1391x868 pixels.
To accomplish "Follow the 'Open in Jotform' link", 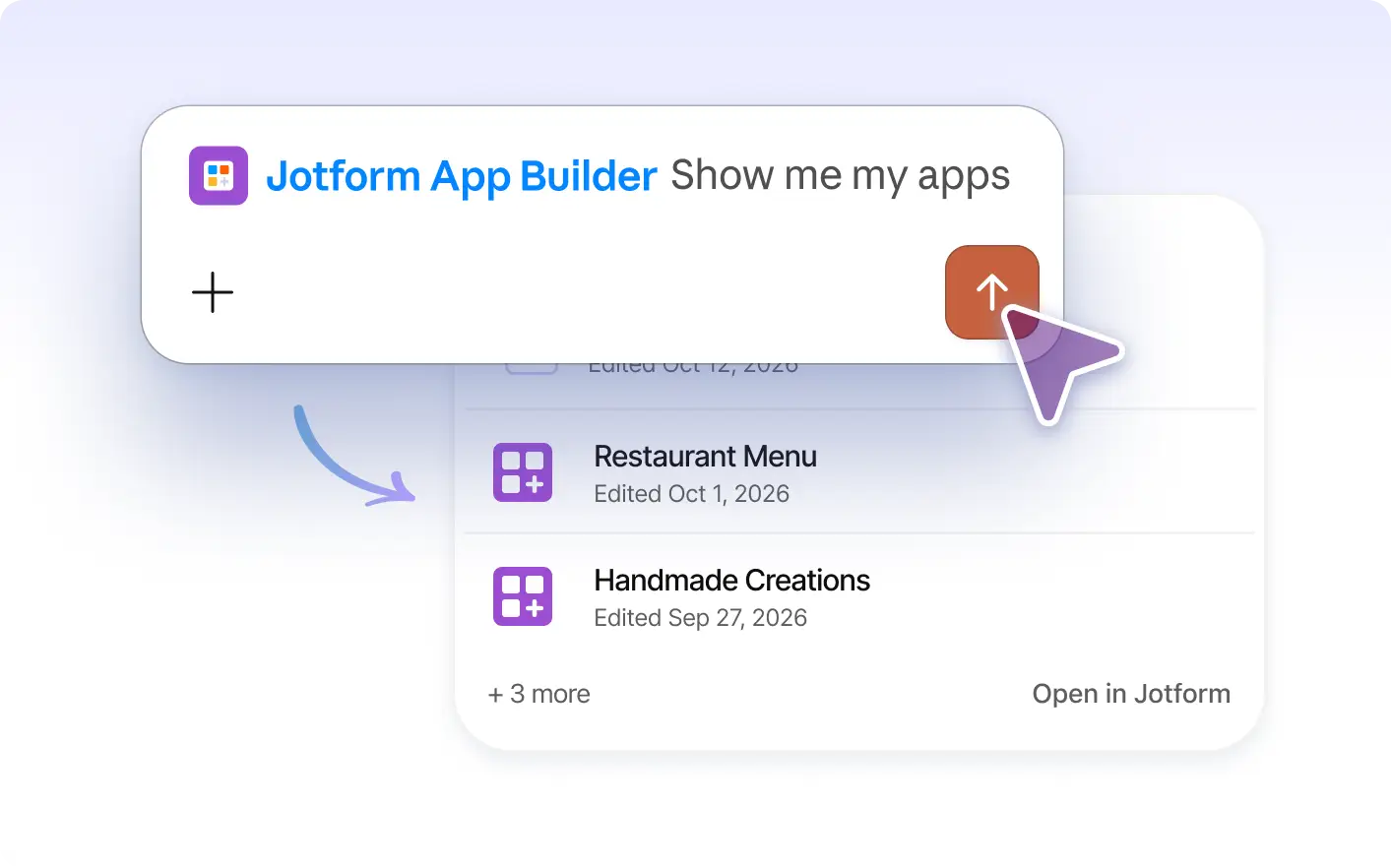I will pyautogui.click(x=1131, y=694).
